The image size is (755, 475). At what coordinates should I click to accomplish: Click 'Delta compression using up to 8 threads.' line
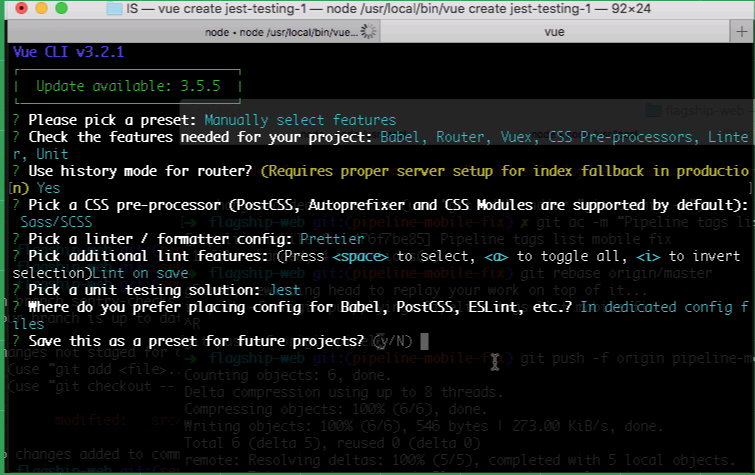tap(344, 392)
